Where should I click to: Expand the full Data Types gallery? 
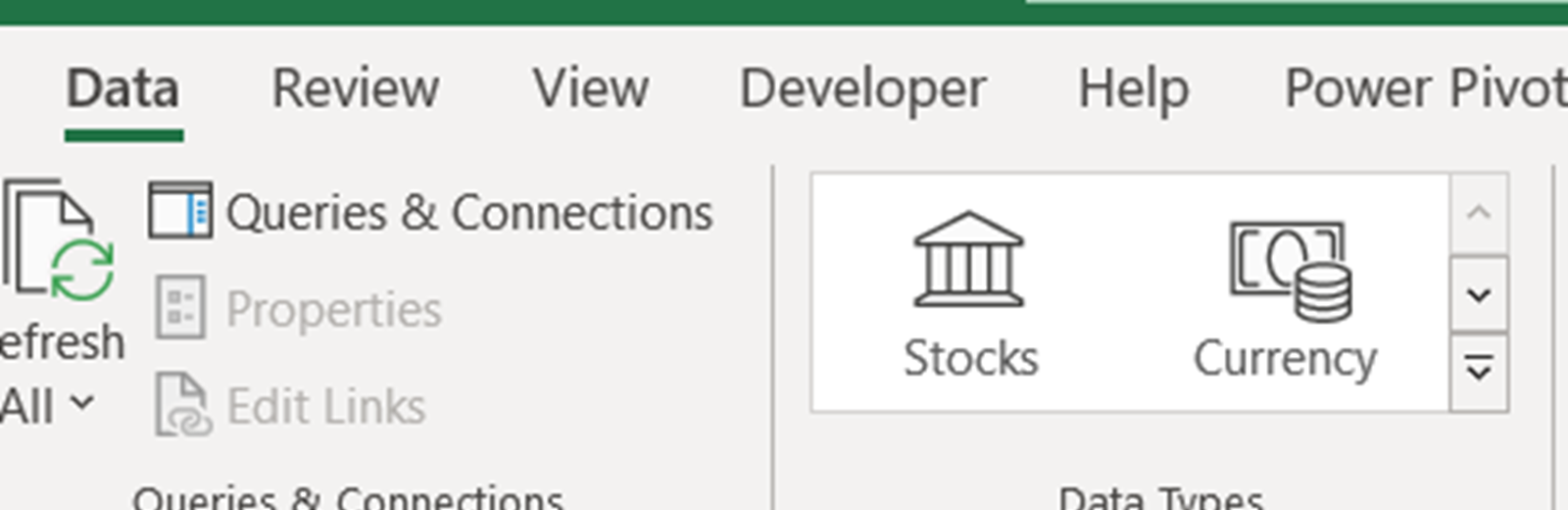pos(1478,371)
